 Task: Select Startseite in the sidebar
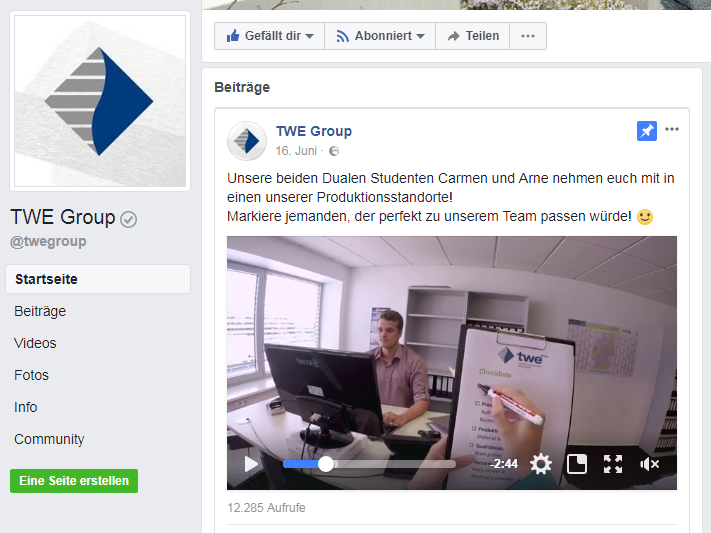pyautogui.click(x=98, y=279)
